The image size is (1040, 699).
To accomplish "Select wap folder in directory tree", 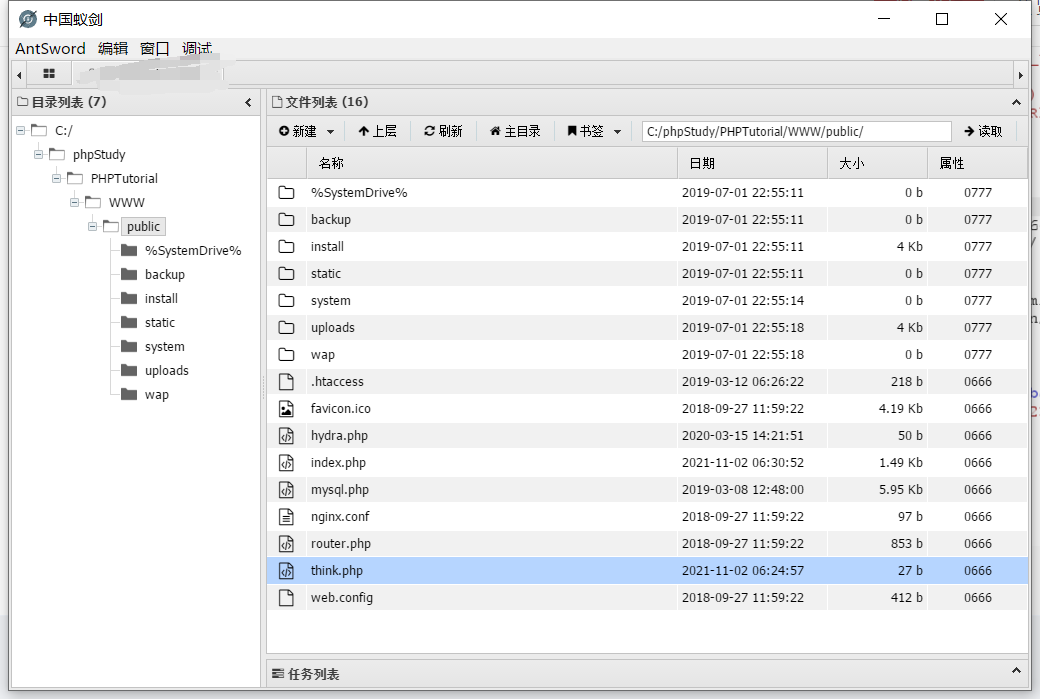I will click(157, 395).
